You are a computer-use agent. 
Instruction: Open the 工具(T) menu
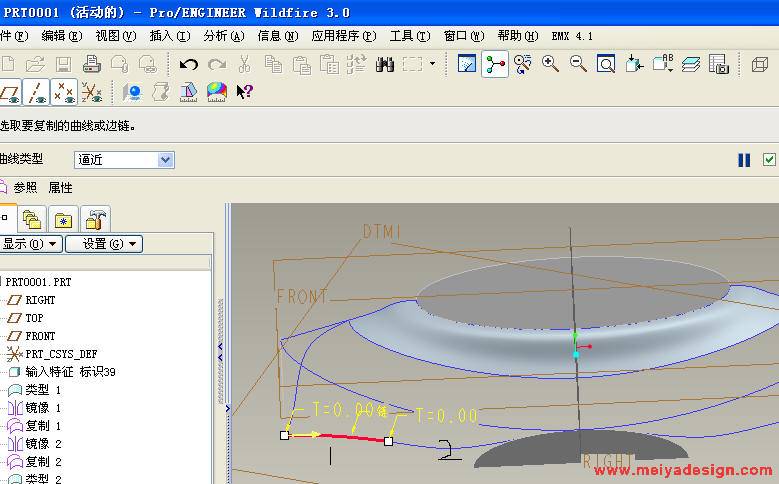pyautogui.click(x=410, y=36)
